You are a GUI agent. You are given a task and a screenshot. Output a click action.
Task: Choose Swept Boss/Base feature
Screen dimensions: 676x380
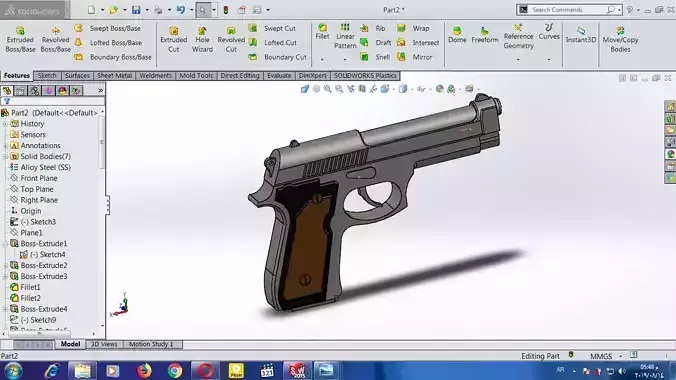click(x=108, y=28)
